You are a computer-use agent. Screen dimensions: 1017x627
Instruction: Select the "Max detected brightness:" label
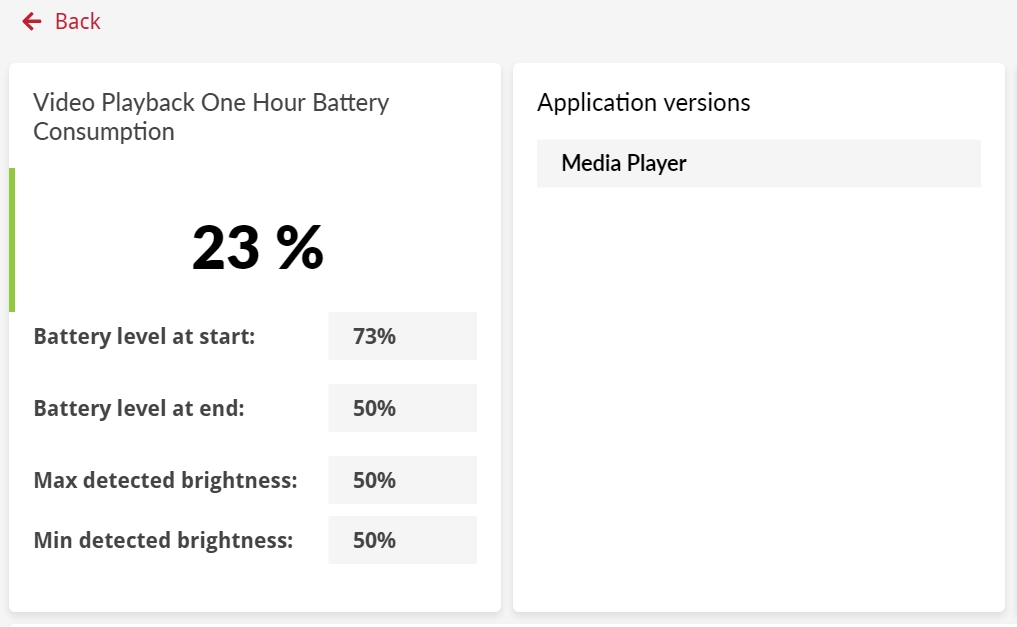click(x=166, y=480)
